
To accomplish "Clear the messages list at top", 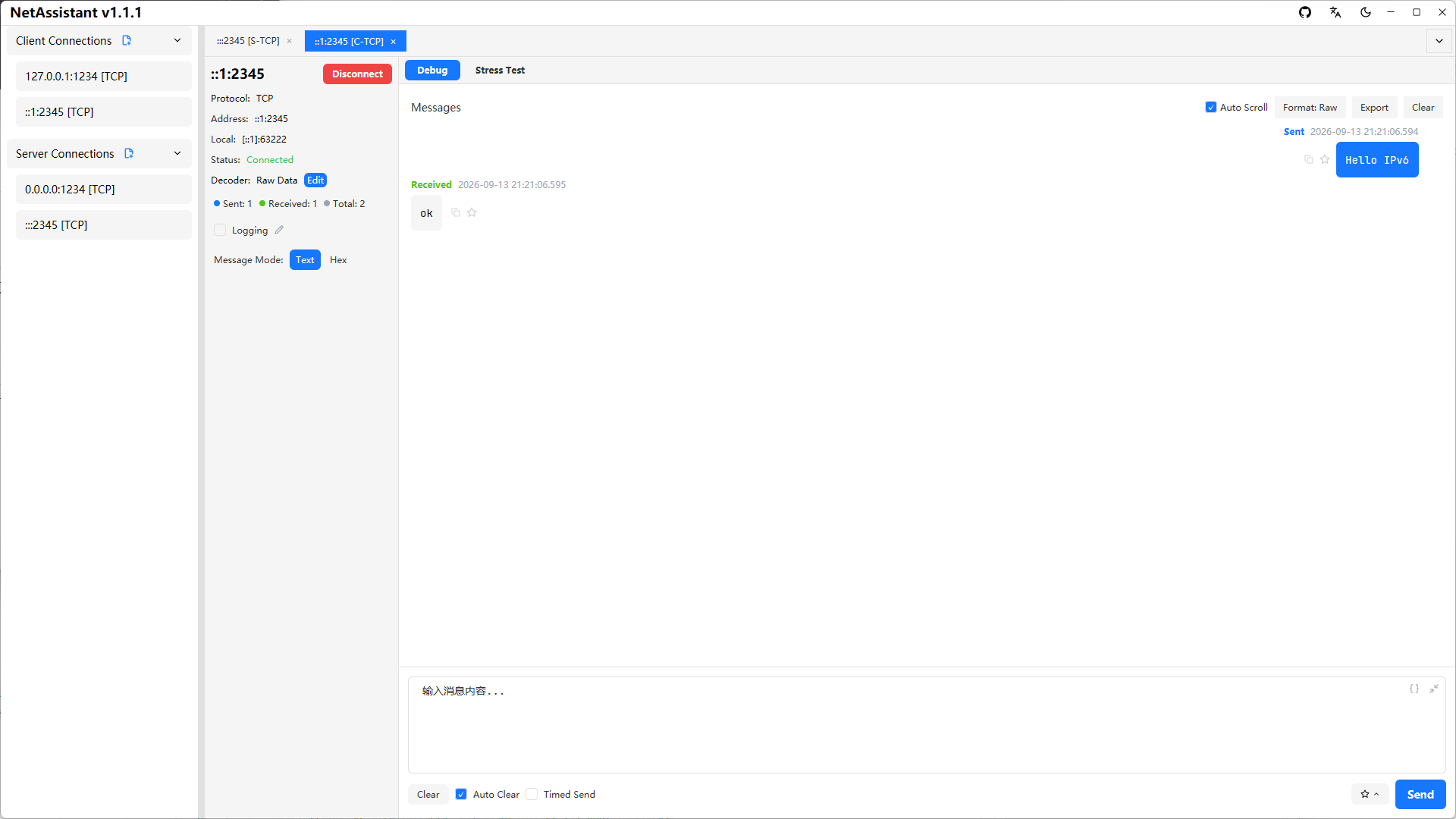I will coord(1423,107).
